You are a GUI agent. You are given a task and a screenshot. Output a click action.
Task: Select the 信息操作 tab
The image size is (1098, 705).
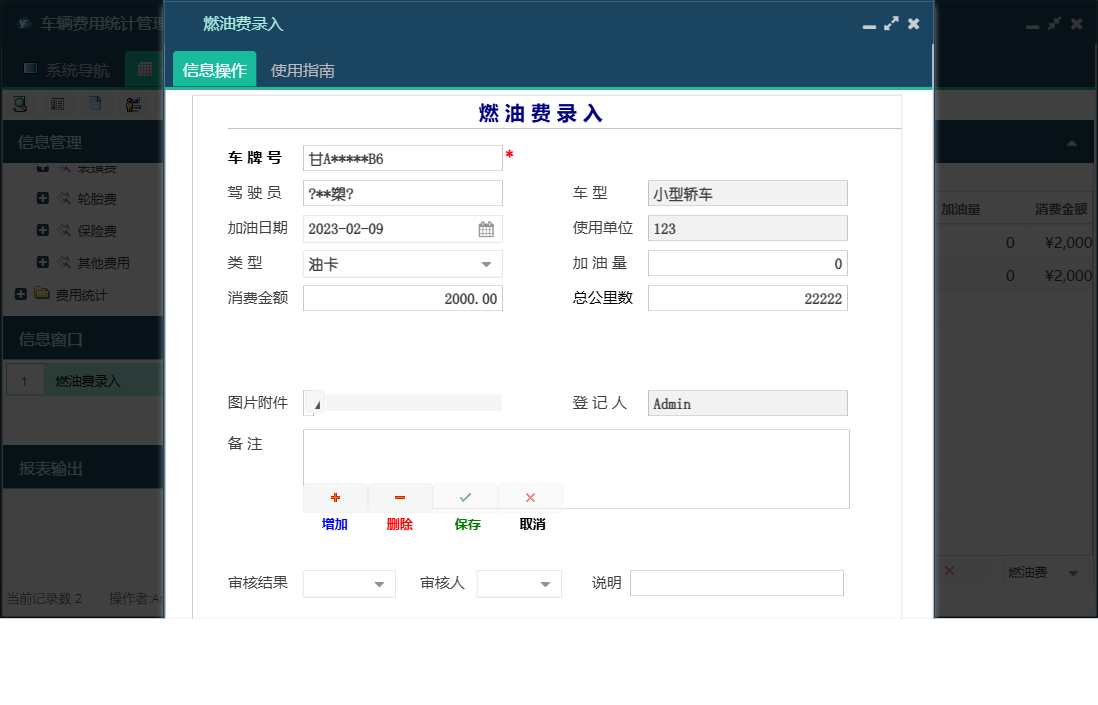pos(214,71)
